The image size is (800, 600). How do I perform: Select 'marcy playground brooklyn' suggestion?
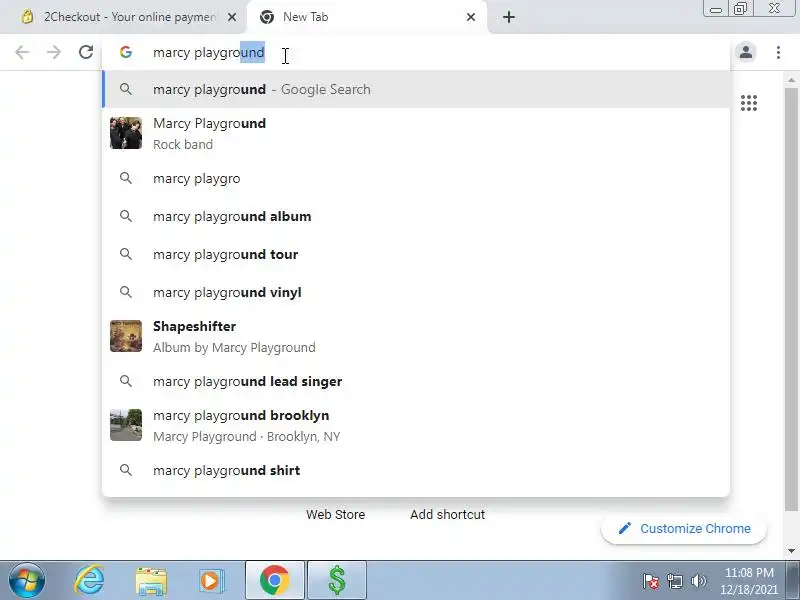tap(416, 425)
